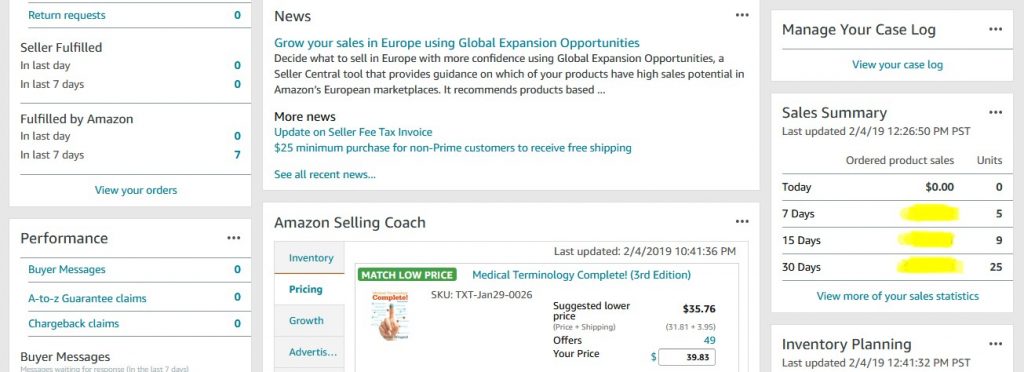This screenshot has width=1024, height=372.
Task: Select the Pricing tab in Selling Coach
Action: tap(306, 289)
